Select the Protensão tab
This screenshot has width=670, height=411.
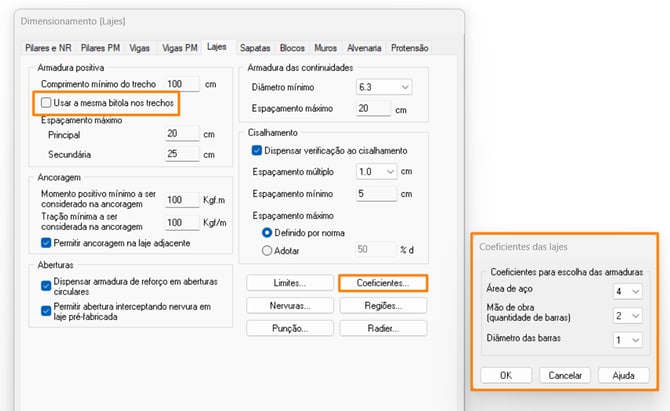click(x=410, y=47)
